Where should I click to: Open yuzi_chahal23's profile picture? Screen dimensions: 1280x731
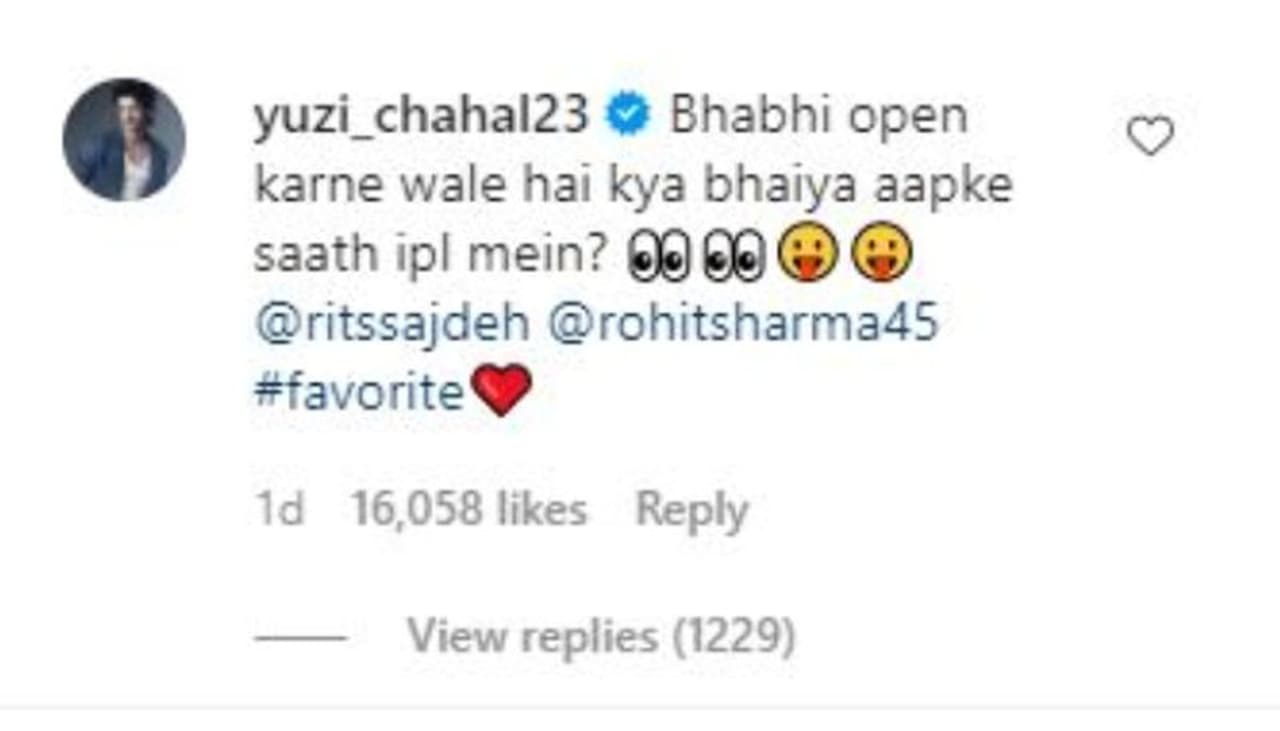pos(124,139)
